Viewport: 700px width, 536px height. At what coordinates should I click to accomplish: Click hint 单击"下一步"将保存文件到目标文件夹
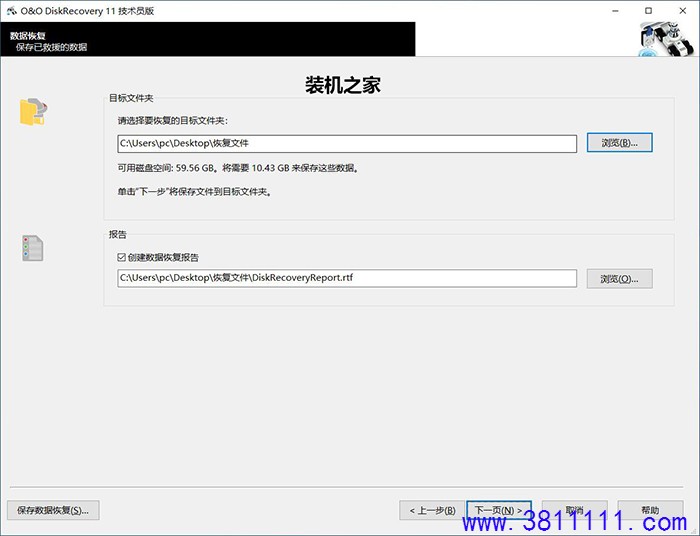click(x=195, y=192)
